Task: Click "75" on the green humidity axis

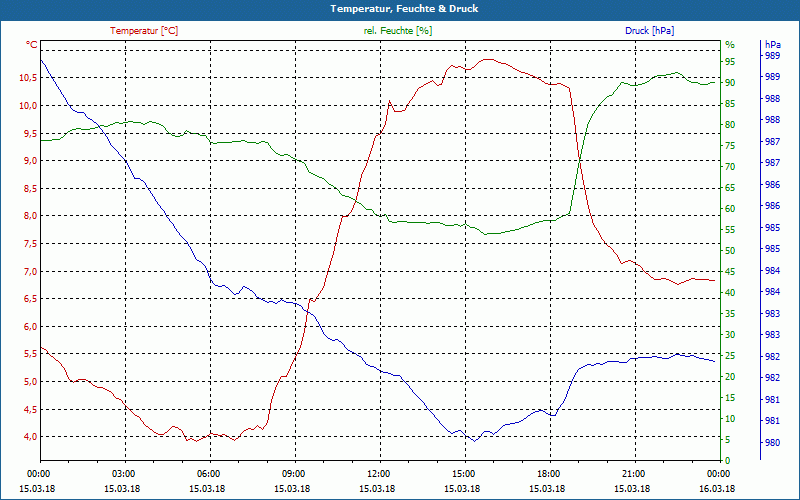Action: coord(730,145)
